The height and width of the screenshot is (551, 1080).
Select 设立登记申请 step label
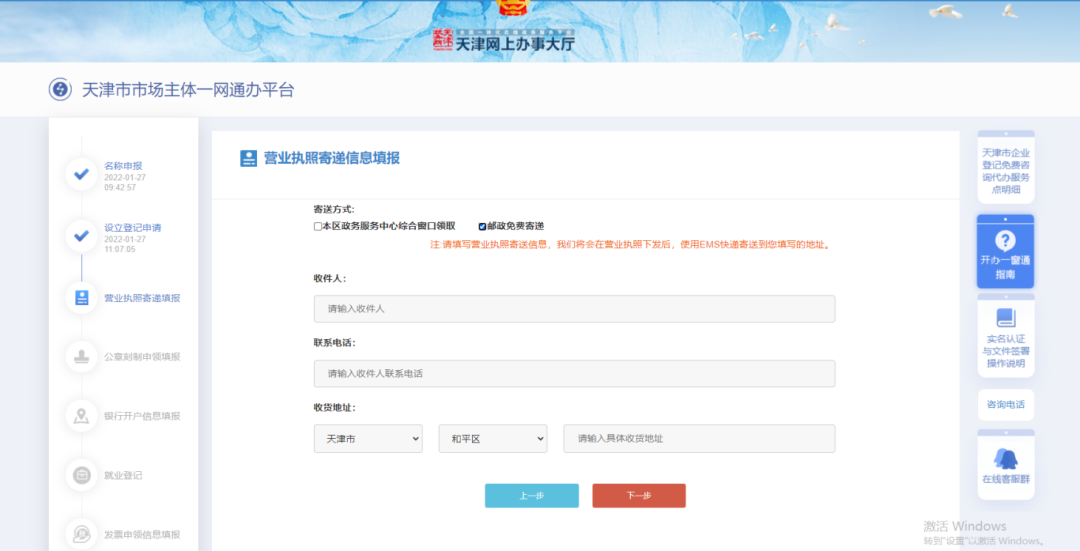coord(133,228)
